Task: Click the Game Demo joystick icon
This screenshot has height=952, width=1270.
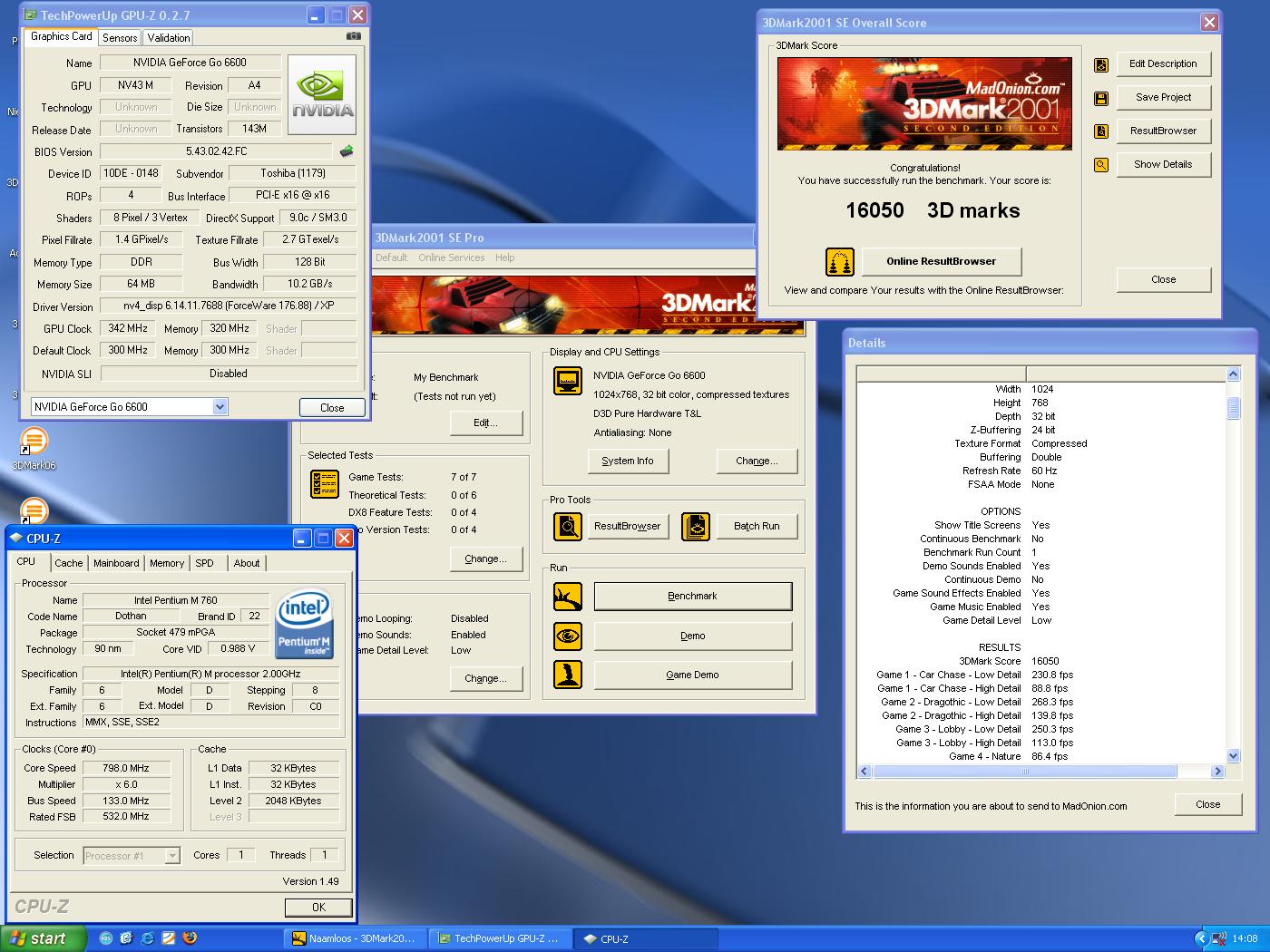Action: click(x=568, y=675)
